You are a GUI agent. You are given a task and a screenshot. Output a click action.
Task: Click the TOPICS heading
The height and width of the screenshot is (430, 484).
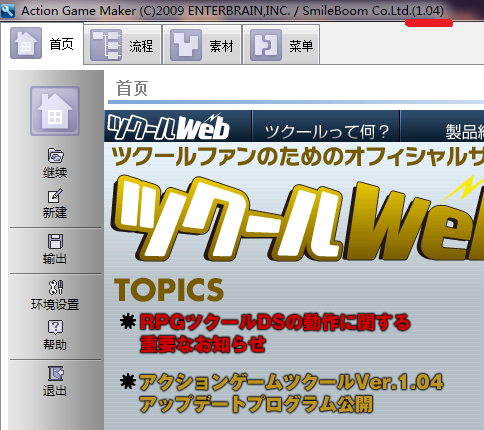(169, 290)
